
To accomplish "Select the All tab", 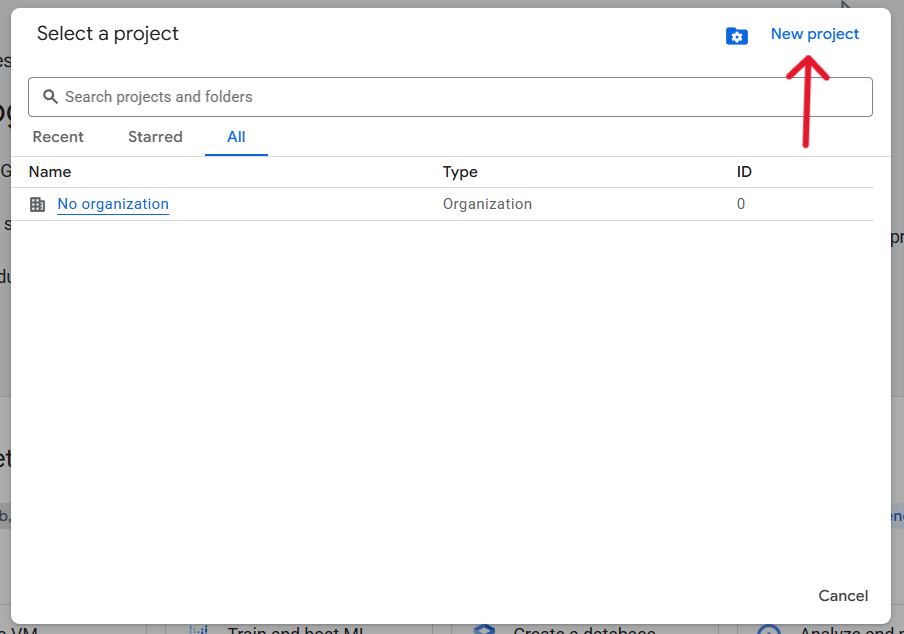I will coord(236,137).
